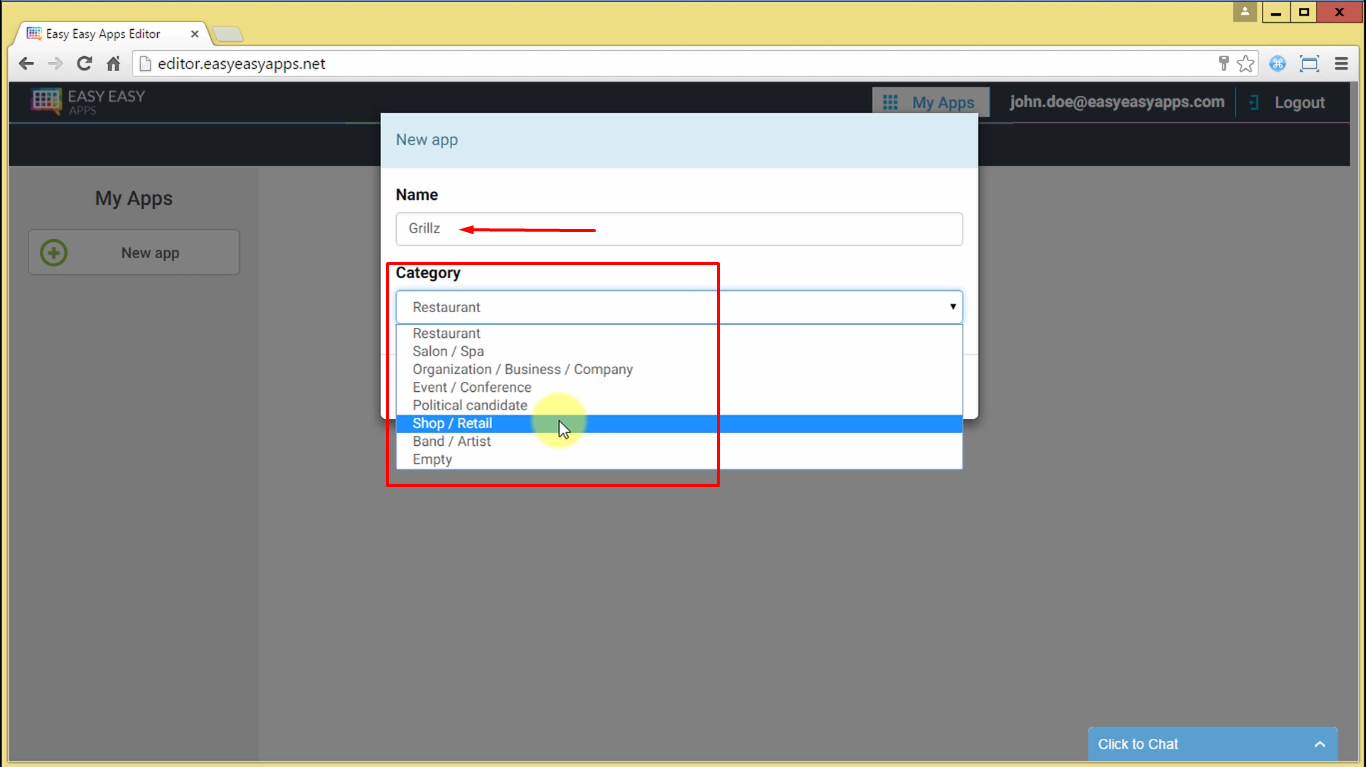Click the saved password key icon
Screen dimensions: 1366x767
[1223, 64]
